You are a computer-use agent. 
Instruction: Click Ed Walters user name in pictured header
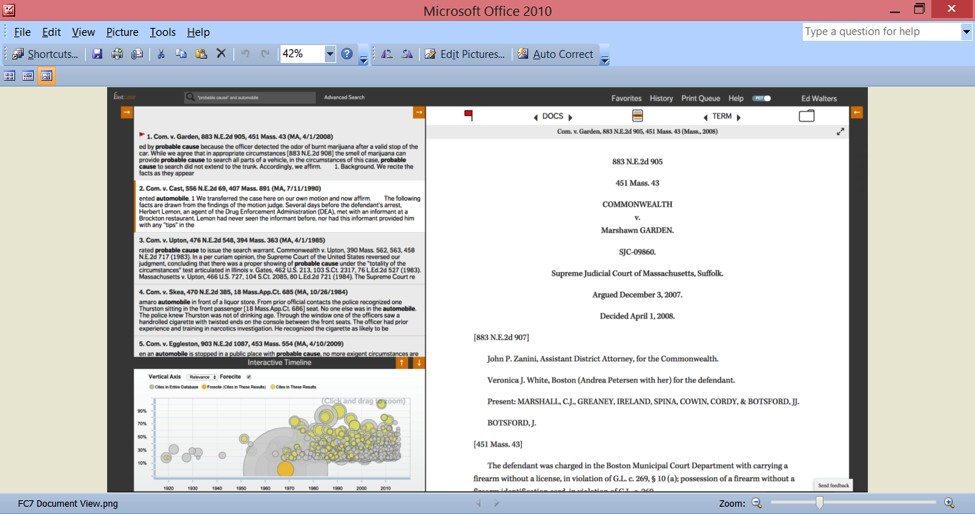[x=819, y=98]
